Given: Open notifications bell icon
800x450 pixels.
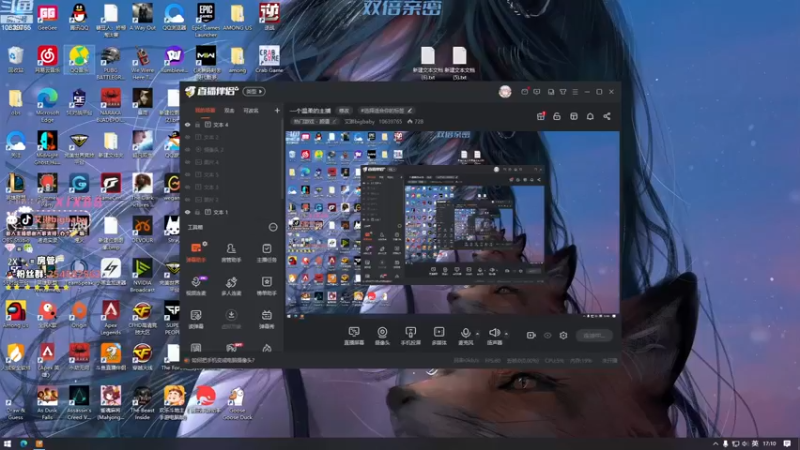Looking at the screenshot, I should click(590, 116).
